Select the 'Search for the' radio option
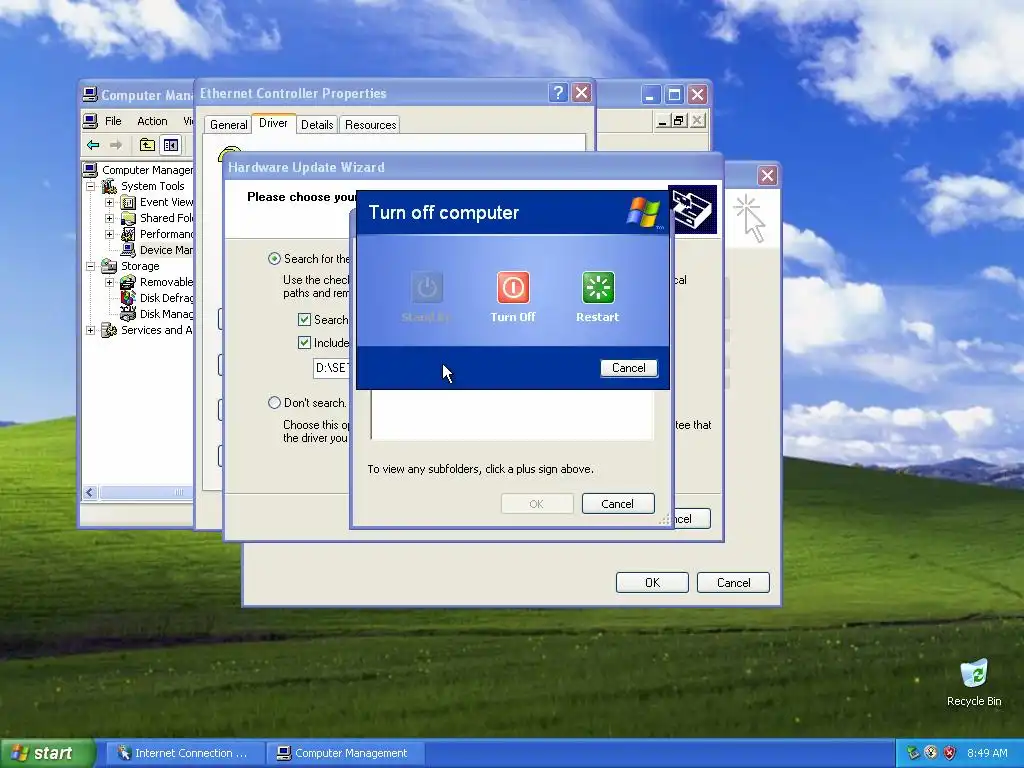Viewport: 1024px width, 768px height. click(x=274, y=259)
